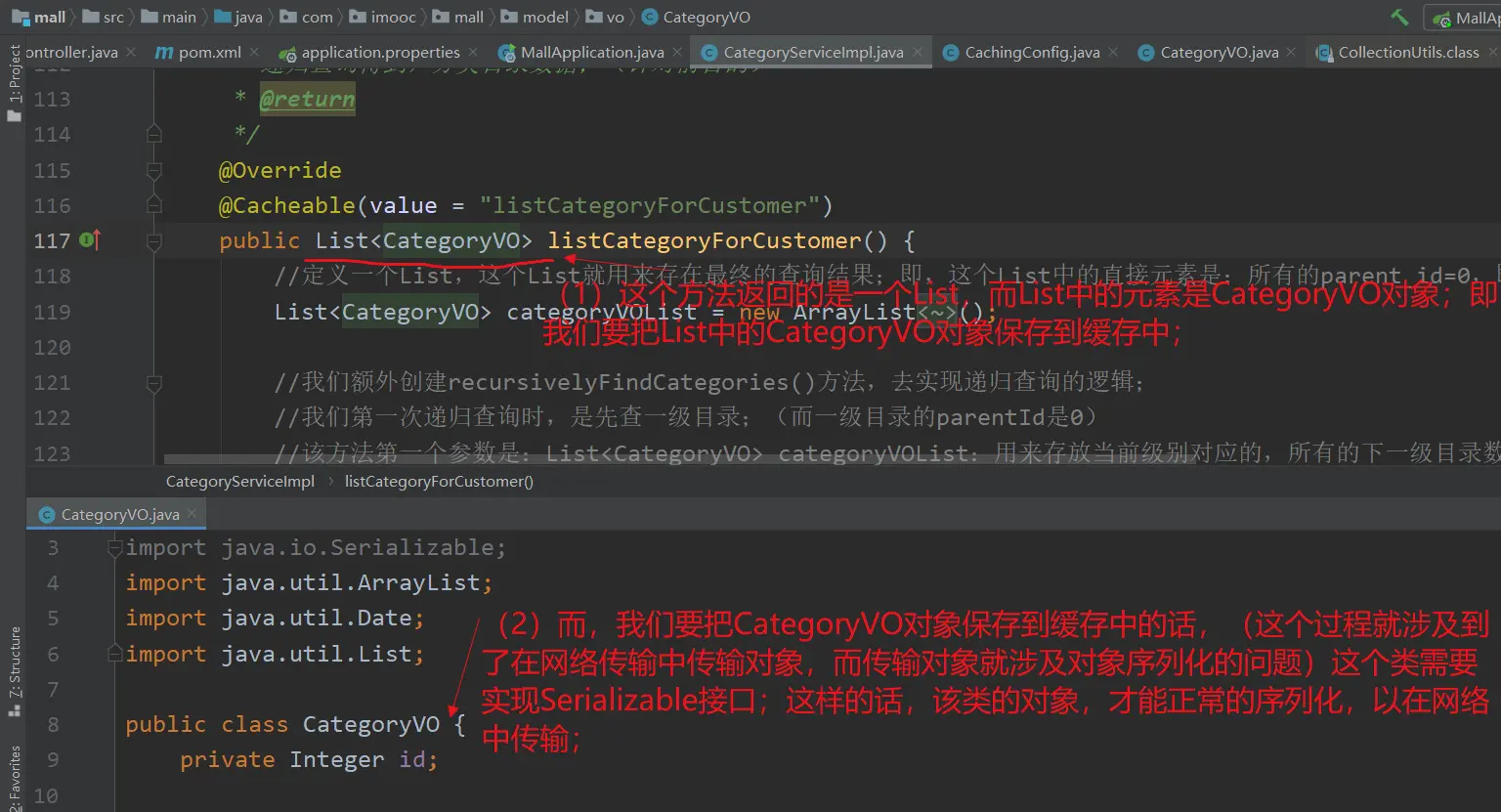Click the Build Project hammer icon
This screenshot has height=812, width=1501.
[x=1399, y=17]
